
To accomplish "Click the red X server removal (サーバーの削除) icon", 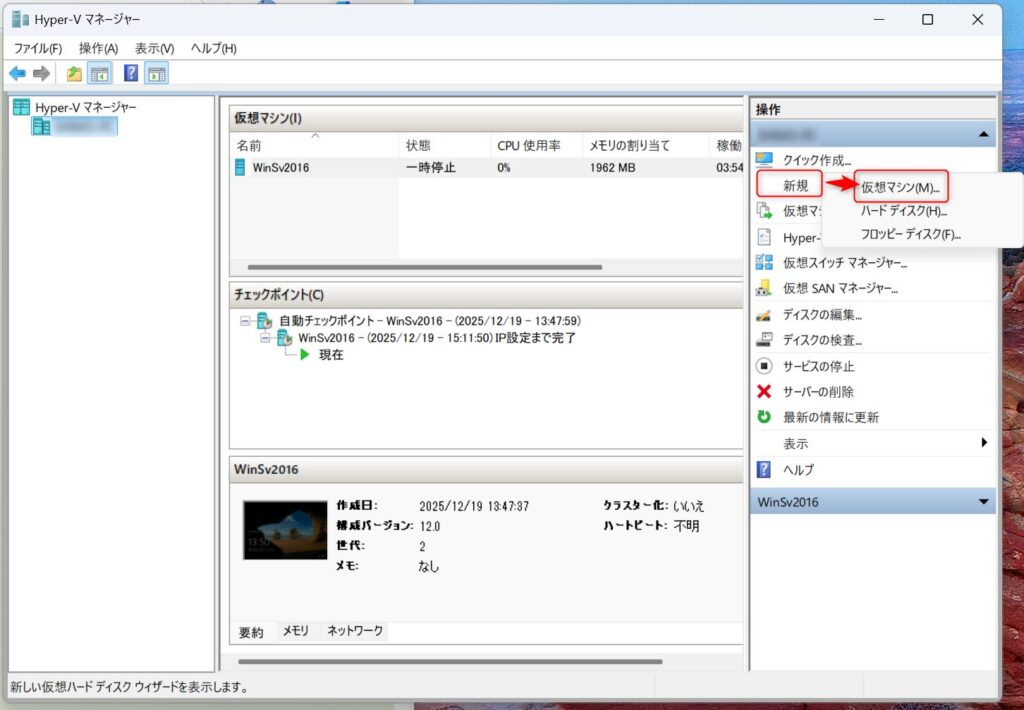I will click(x=765, y=391).
